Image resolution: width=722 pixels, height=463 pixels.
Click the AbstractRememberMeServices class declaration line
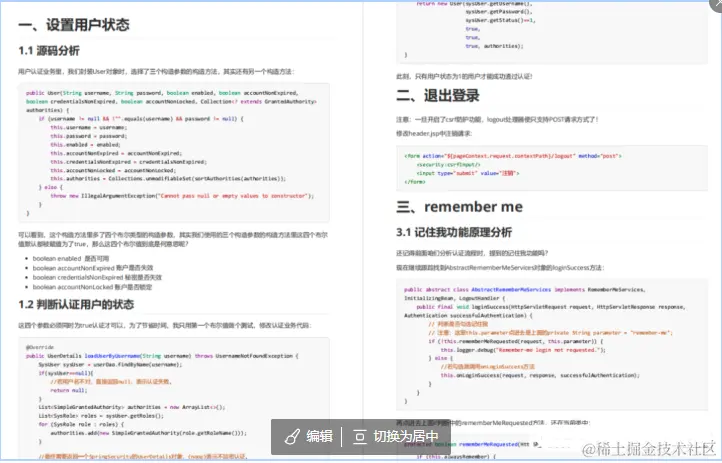525,289
